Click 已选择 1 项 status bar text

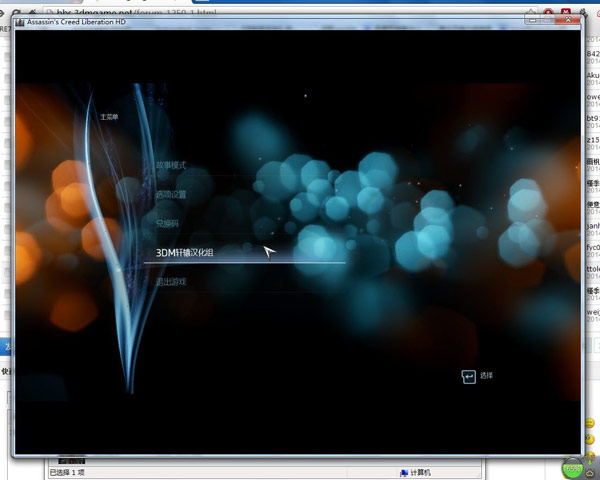coord(67,473)
